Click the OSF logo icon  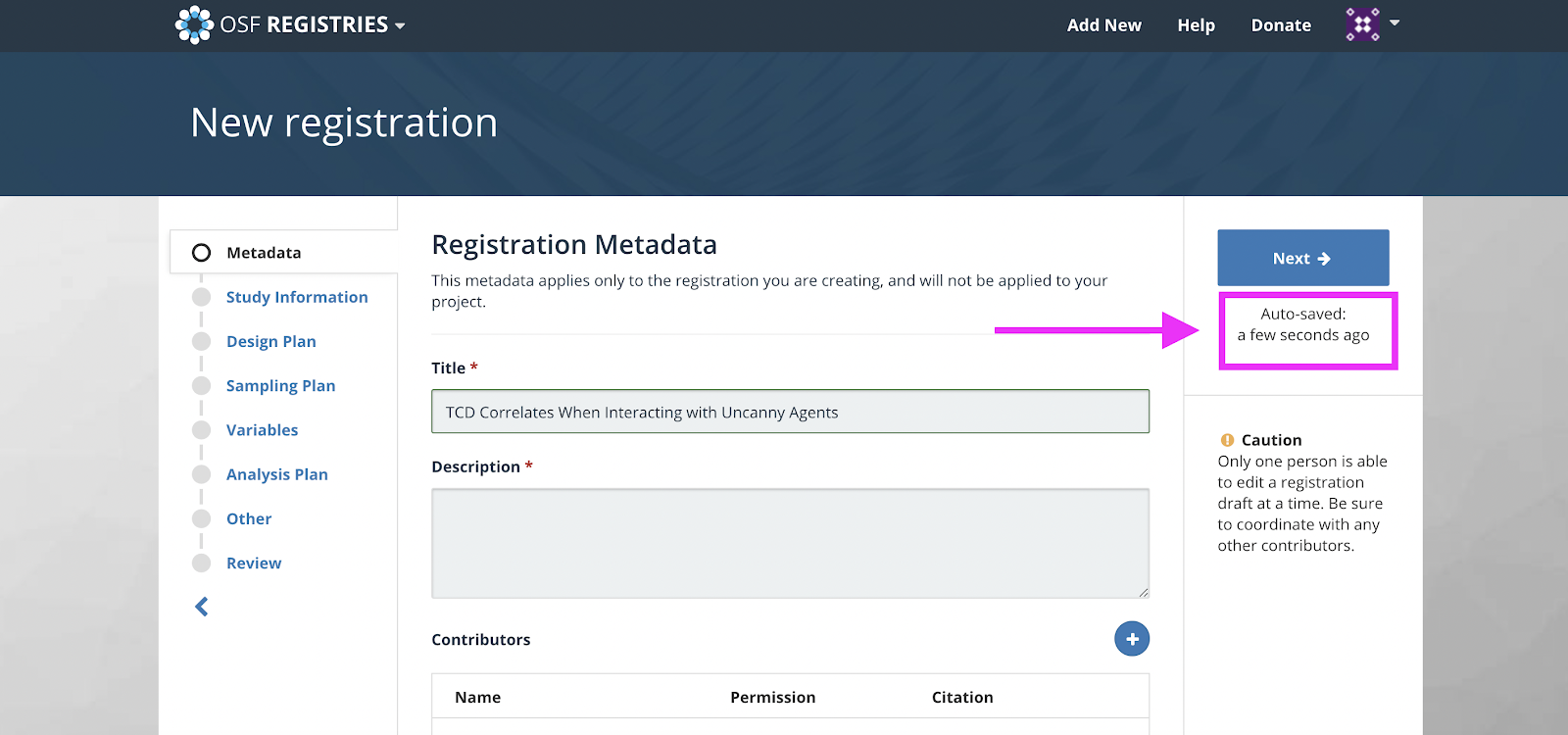pos(194,24)
